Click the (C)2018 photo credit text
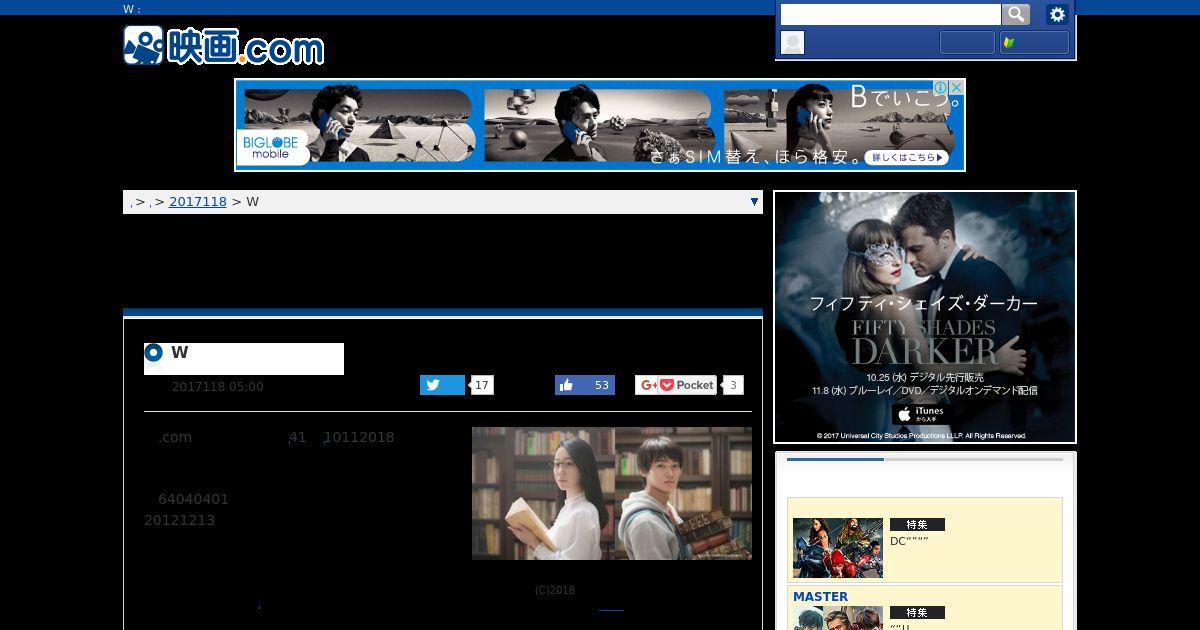 (555, 590)
